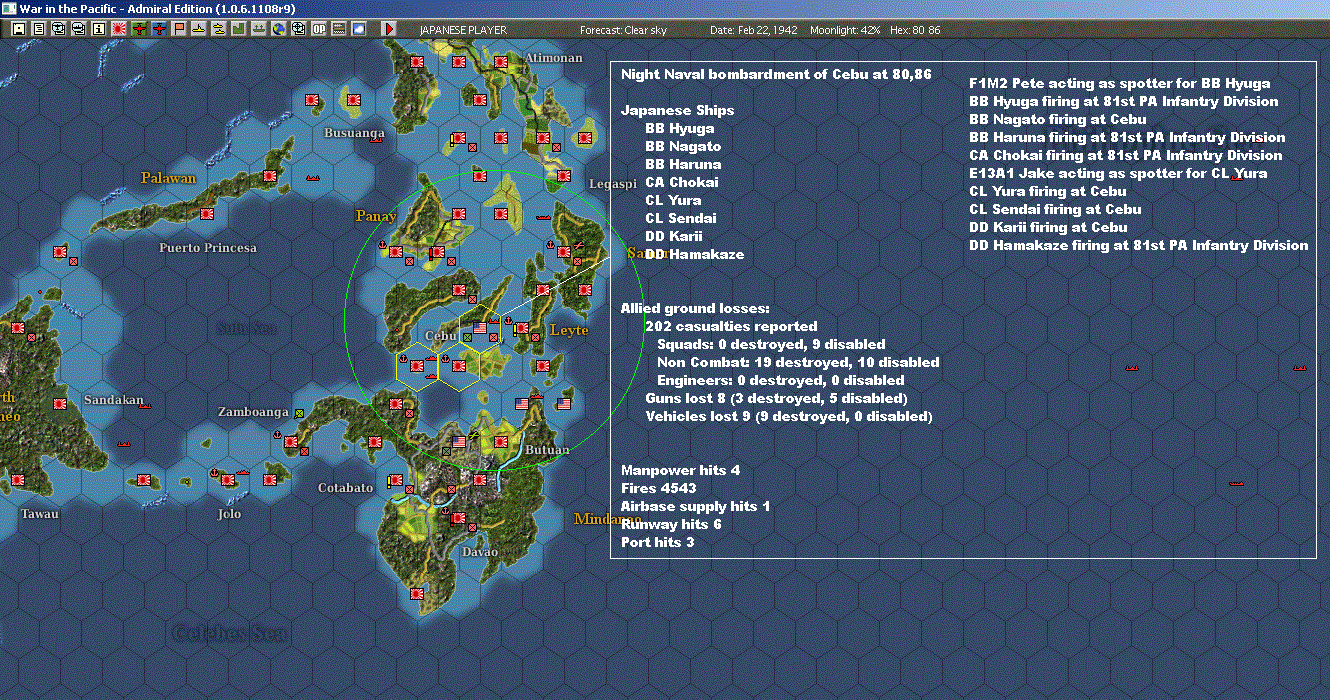This screenshot has height=700, width=1330.
Task: Click the info 'i' toolbar icon
Action: (98, 29)
